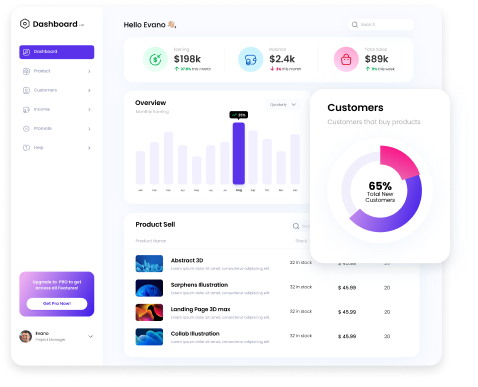The width and height of the screenshot is (478, 387).
Task: Open the Promote sidebar menu item
Action: pyautogui.click(x=57, y=129)
